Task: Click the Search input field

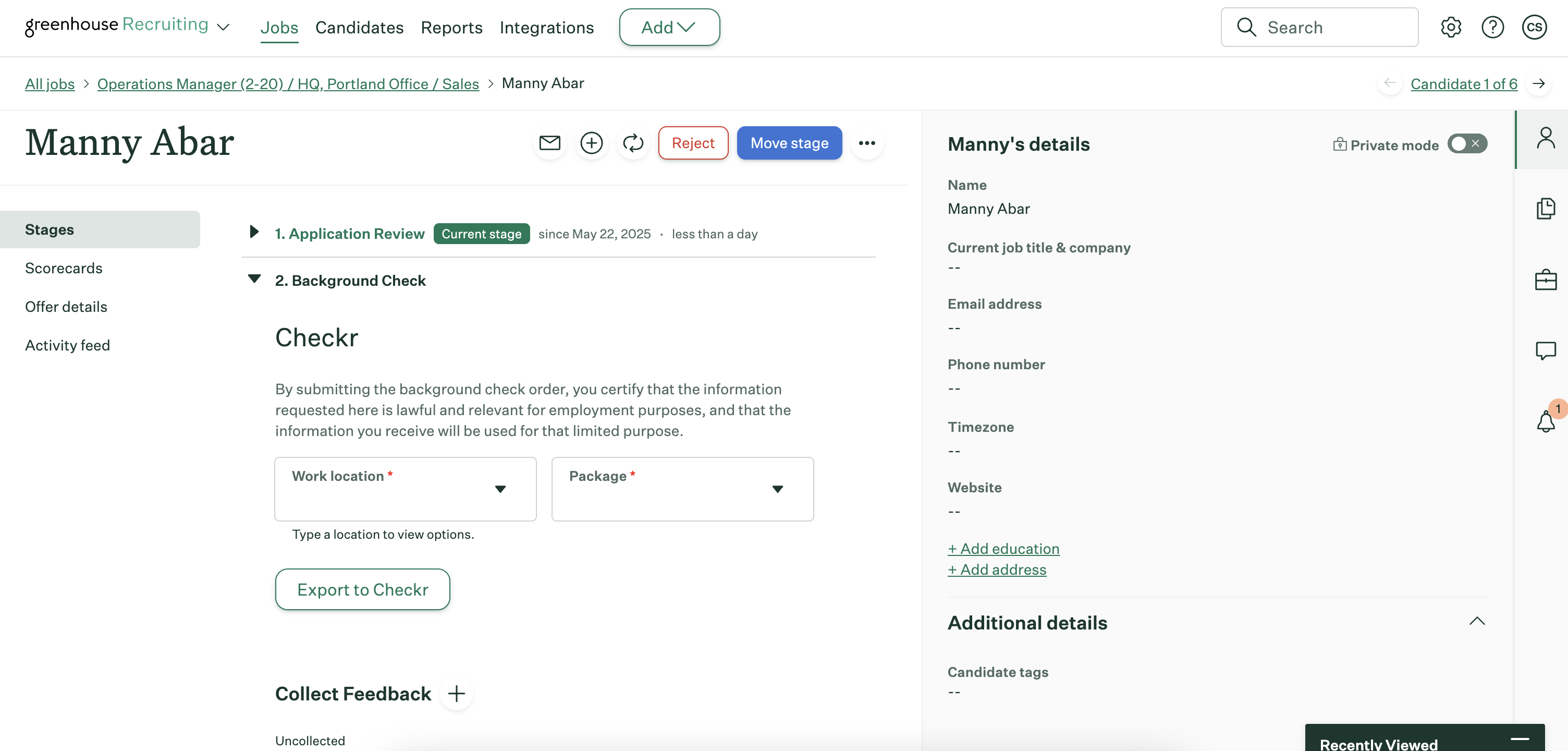Action: (x=1319, y=28)
